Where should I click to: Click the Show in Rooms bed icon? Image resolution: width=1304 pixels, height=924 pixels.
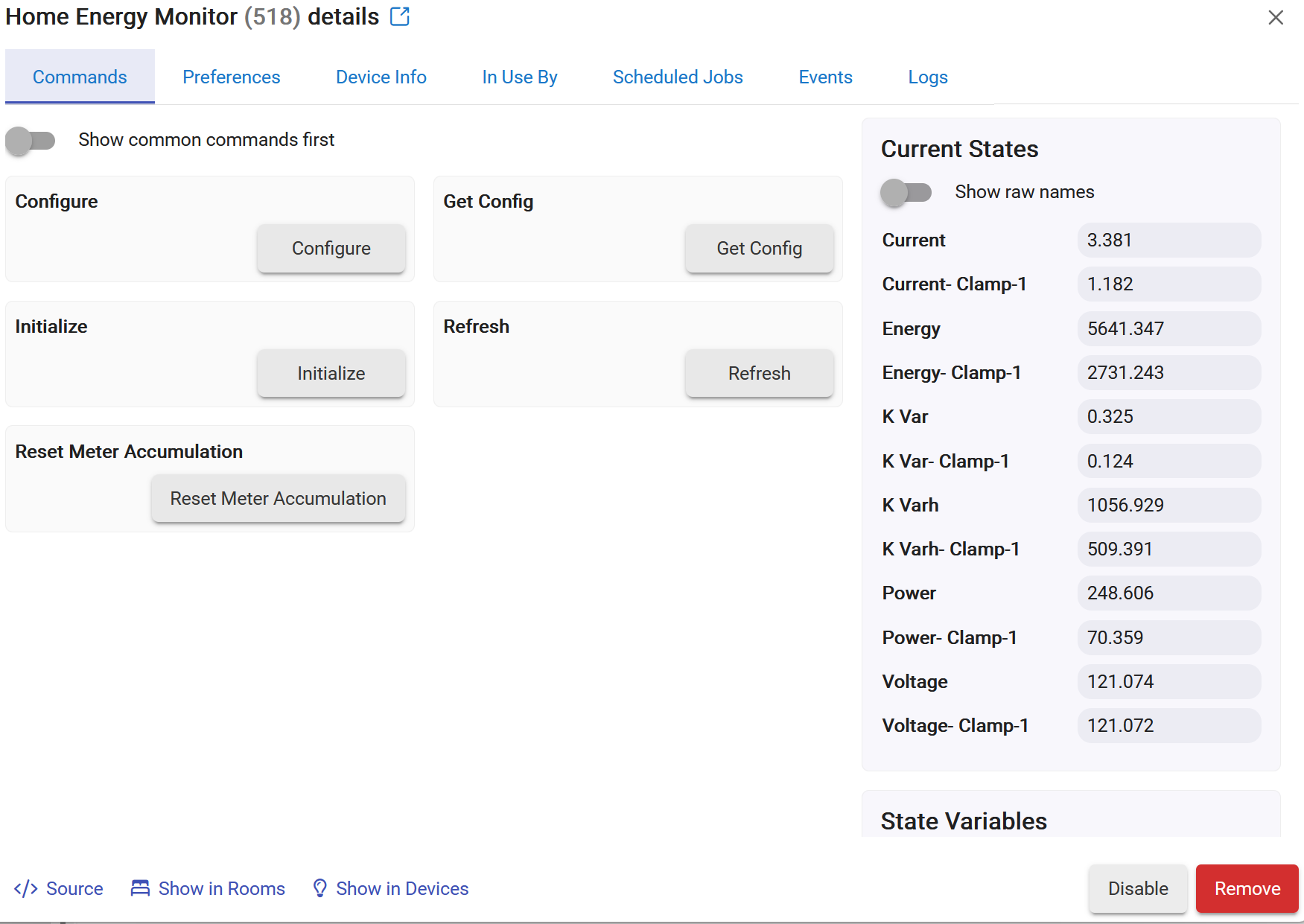click(140, 888)
